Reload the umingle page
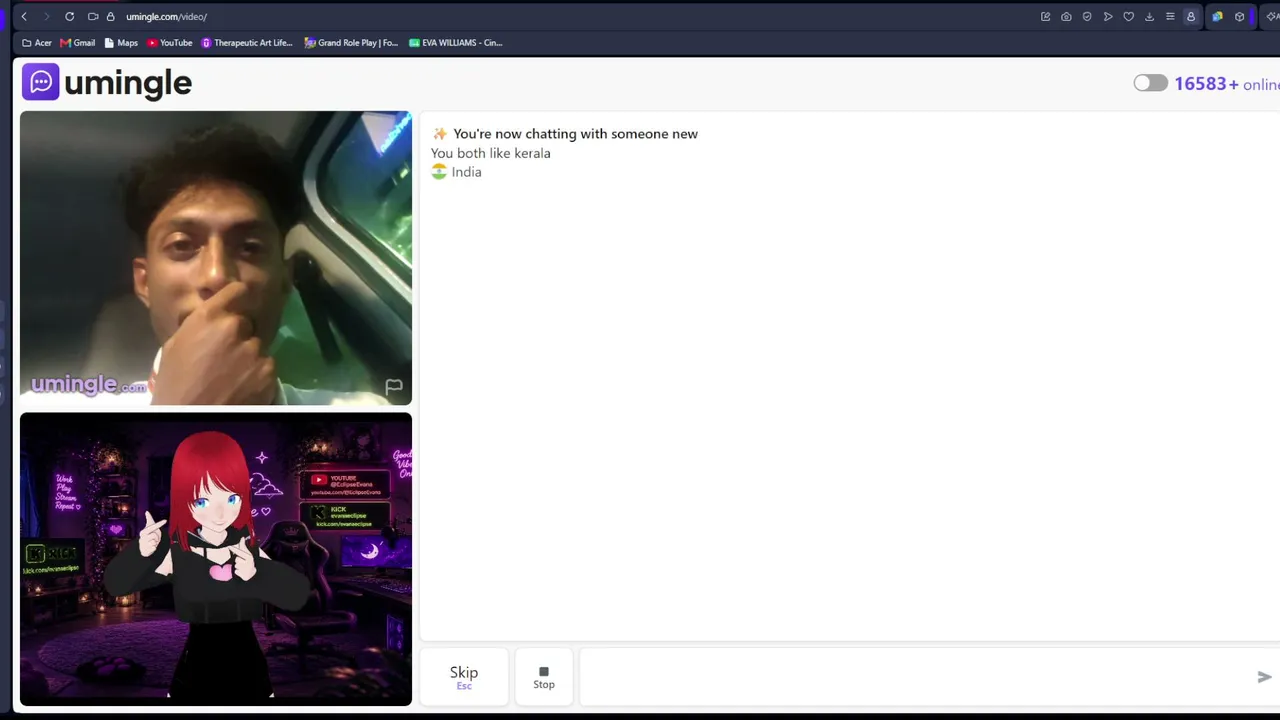1280x720 pixels. coord(69,16)
